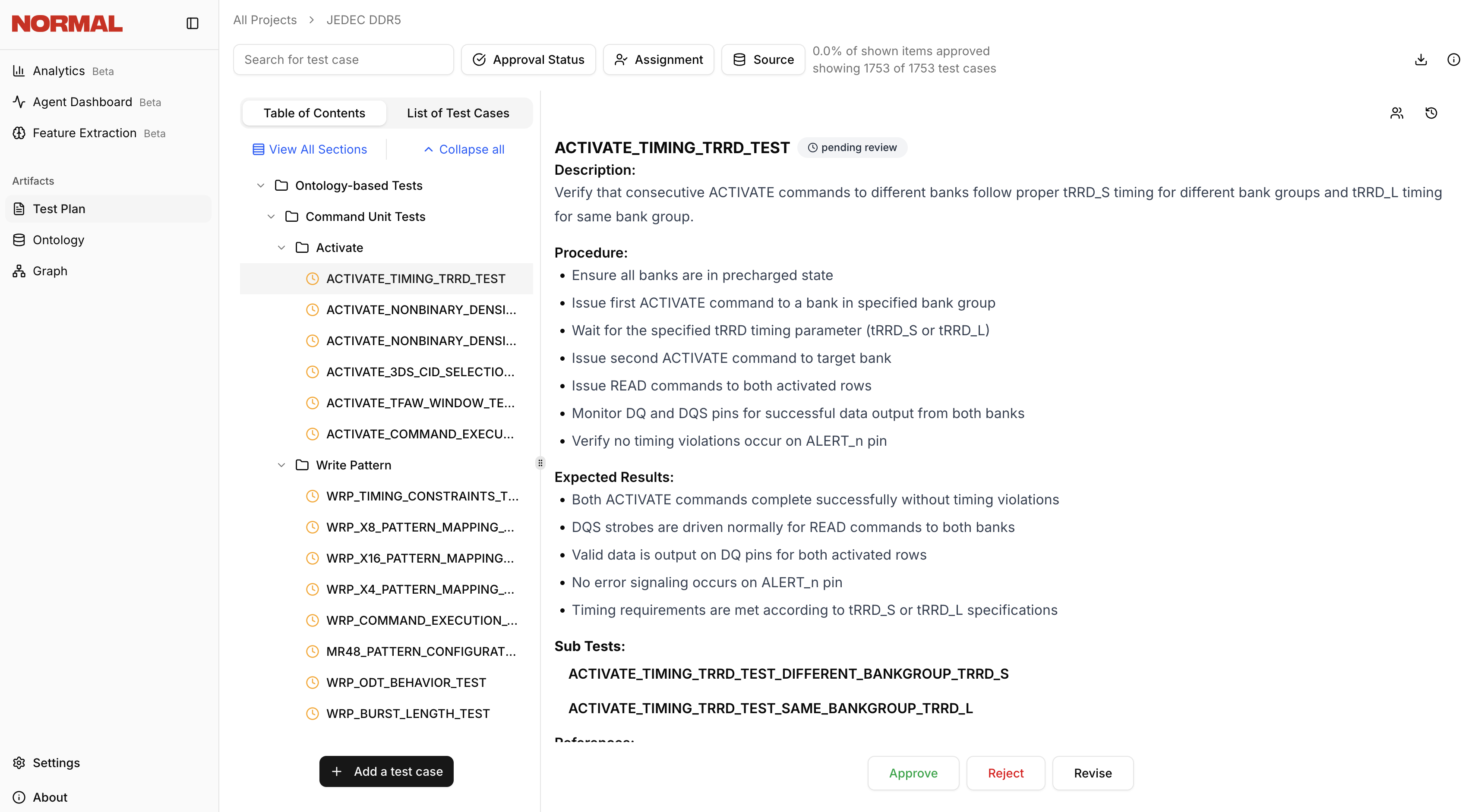Open the version history clock icon
This screenshot has width=1472, height=812.
coord(1431,113)
